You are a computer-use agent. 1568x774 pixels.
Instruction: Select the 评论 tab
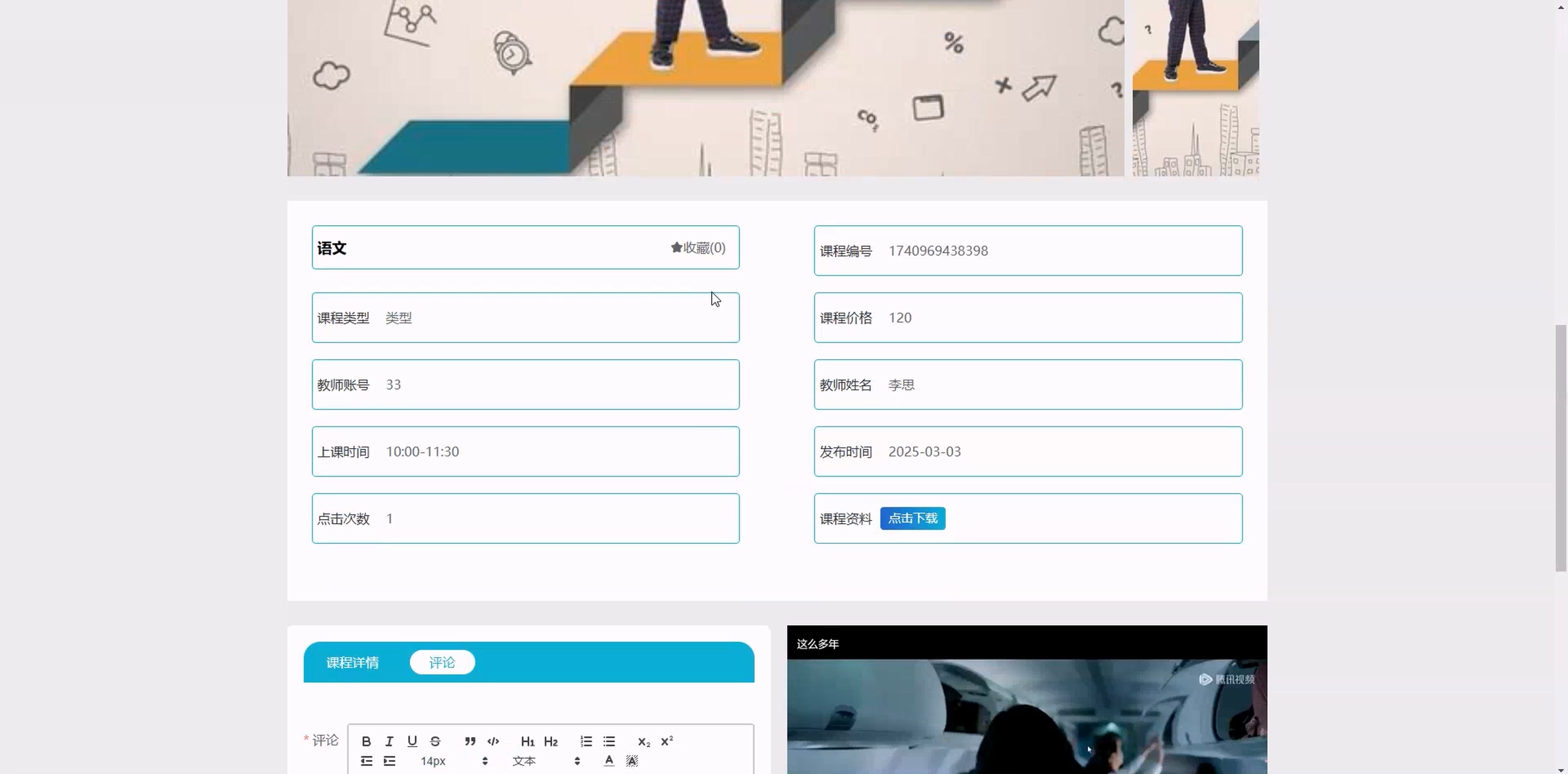pos(442,662)
